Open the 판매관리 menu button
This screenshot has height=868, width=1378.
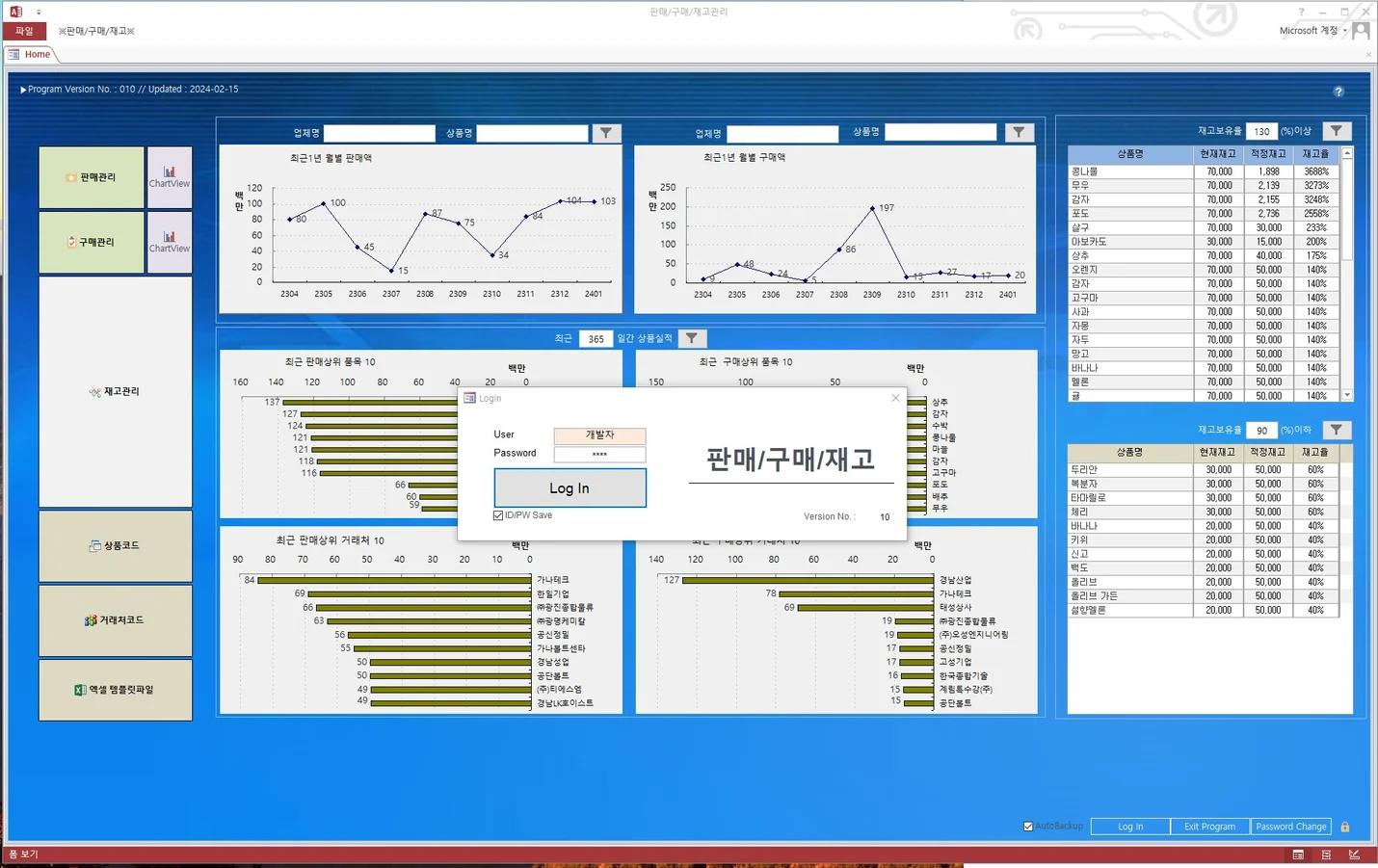coord(92,177)
